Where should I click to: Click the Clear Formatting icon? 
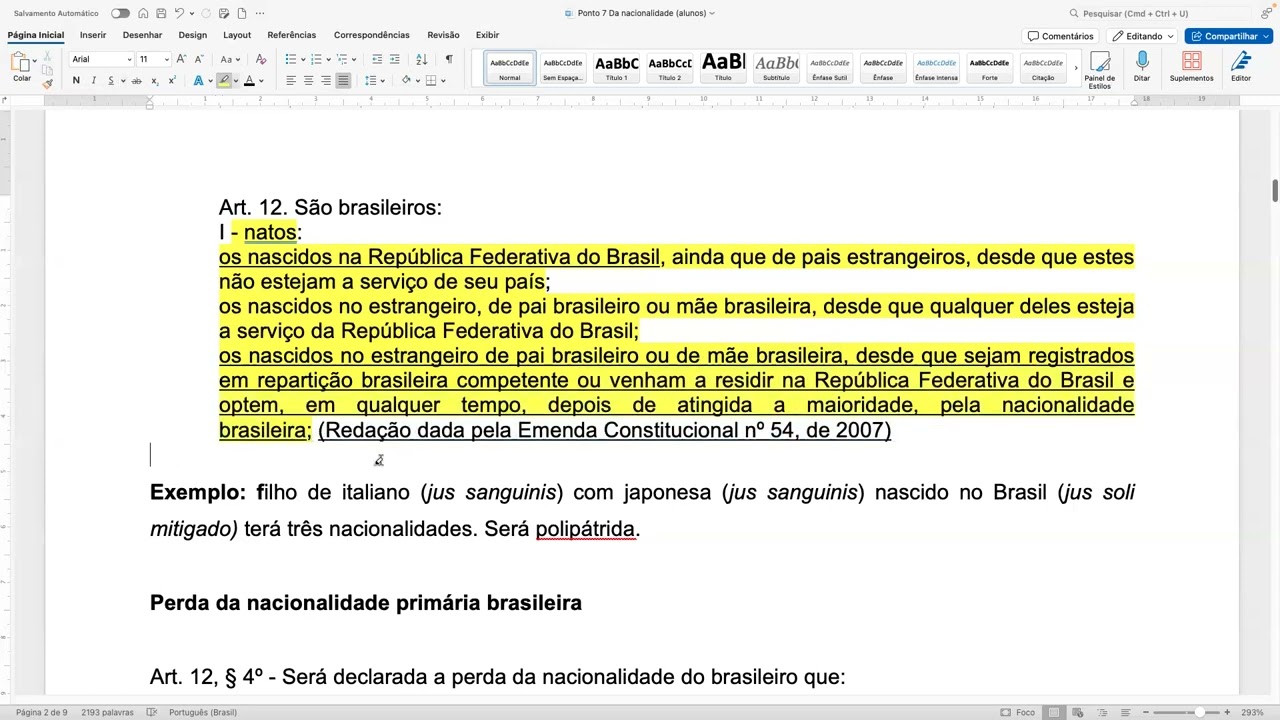(261, 59)
